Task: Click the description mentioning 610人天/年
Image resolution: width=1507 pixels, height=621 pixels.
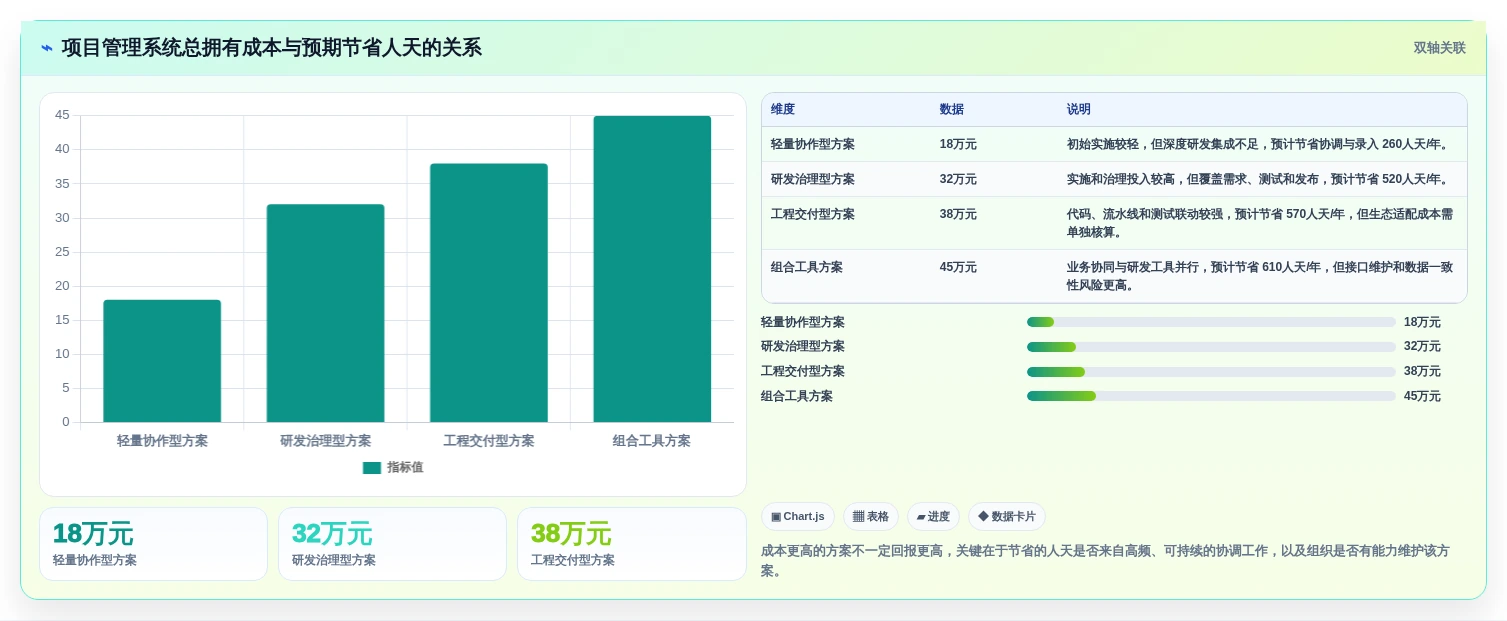Action: pos(1260,277)
